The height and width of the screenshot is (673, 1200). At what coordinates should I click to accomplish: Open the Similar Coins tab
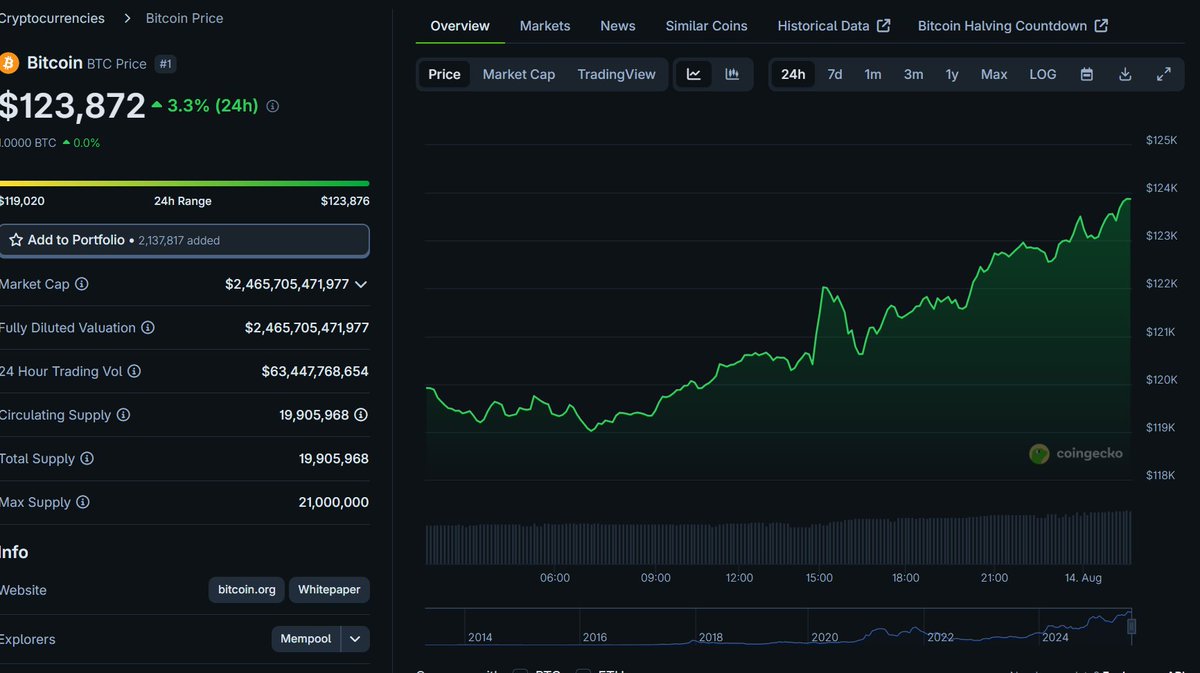pyautogui.click(x=707, y=26)
